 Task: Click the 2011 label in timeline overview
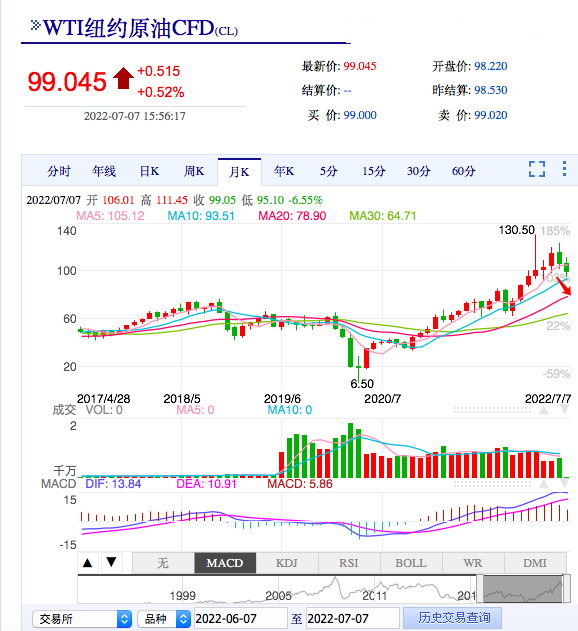pos(374,596)
